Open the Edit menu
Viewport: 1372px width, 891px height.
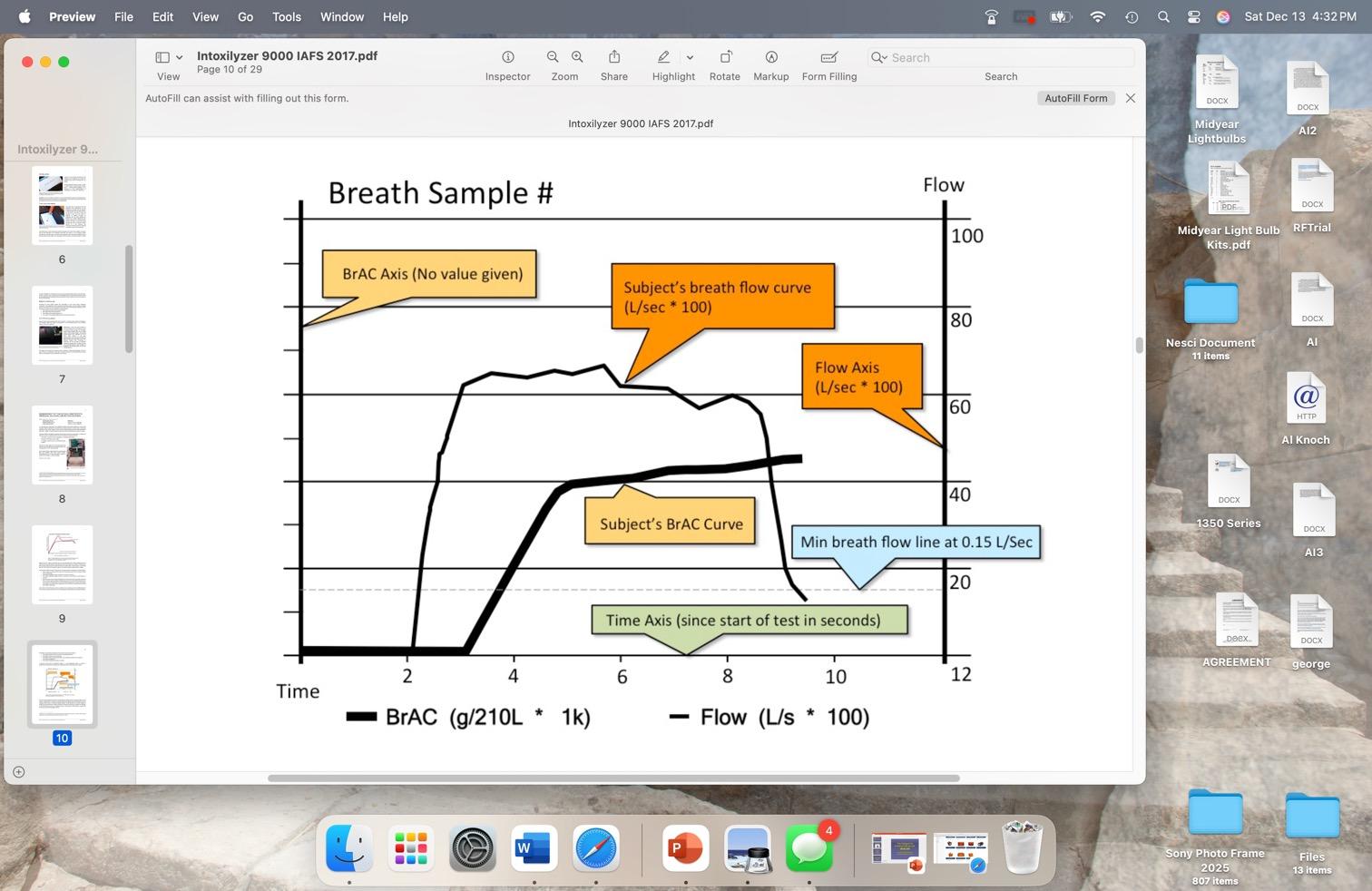pyautogui.click(x=163, y=16)
